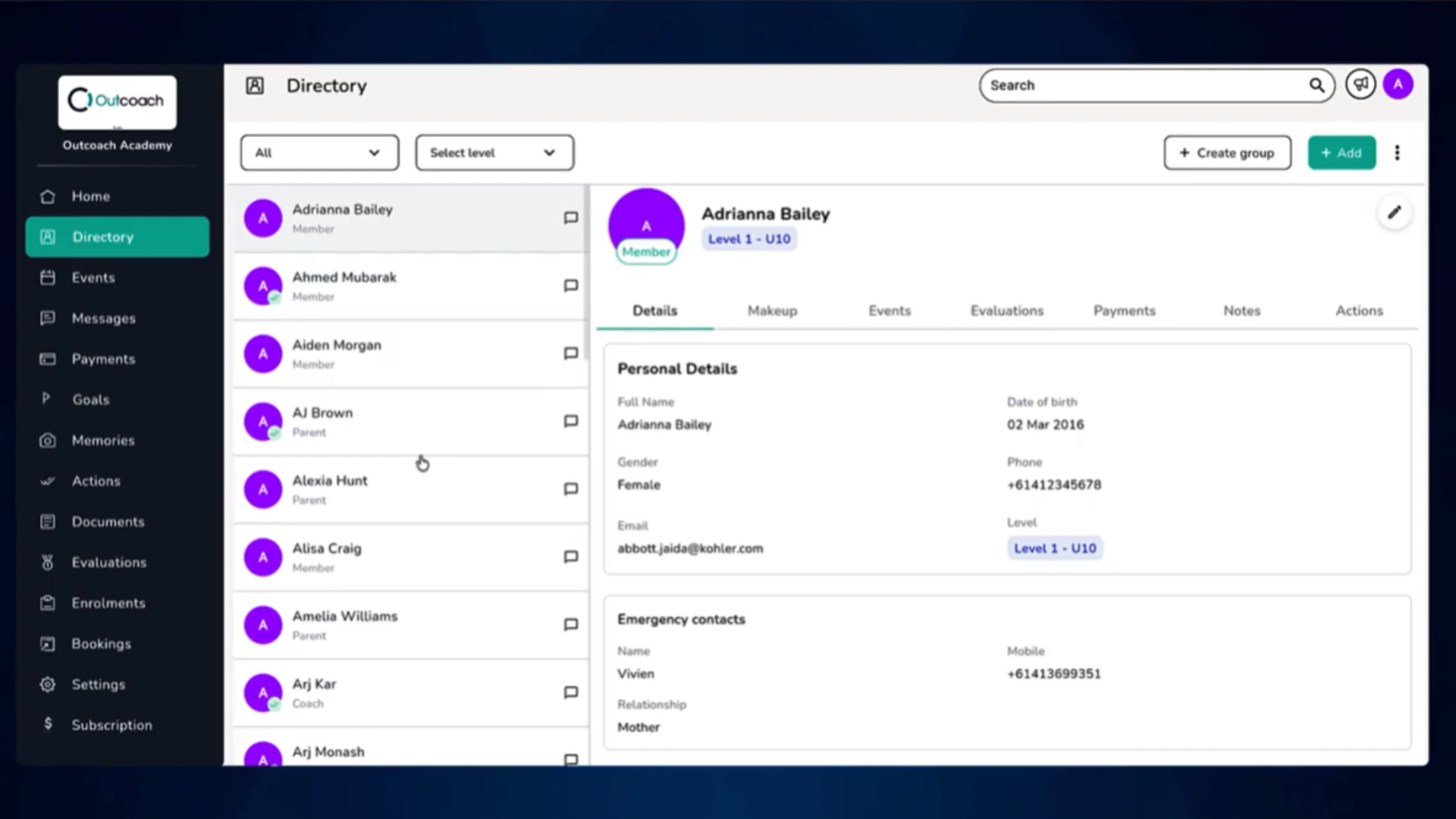Open Enrolments in the sidebar
Image resolution: width=1456 pixels, height=819 pixels.
click(118, 603)
